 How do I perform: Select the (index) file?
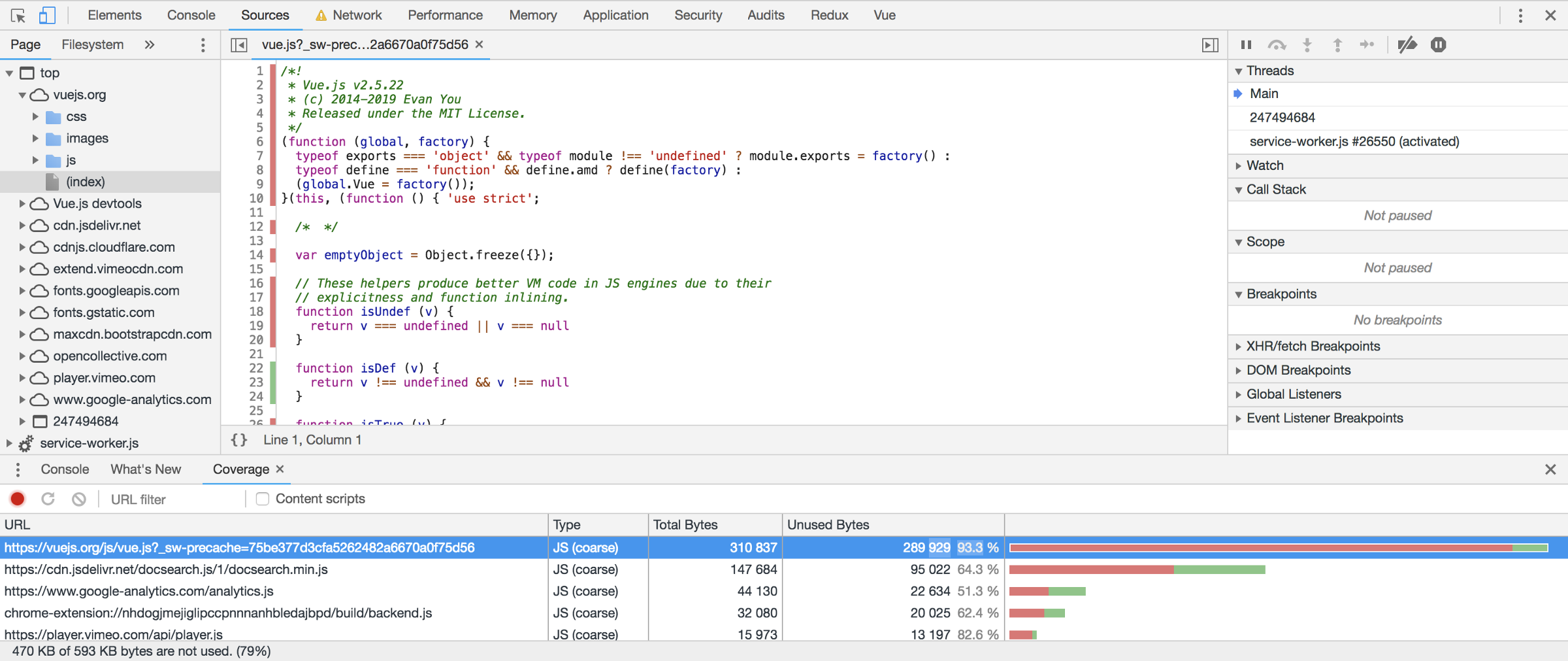pos(110,182)
